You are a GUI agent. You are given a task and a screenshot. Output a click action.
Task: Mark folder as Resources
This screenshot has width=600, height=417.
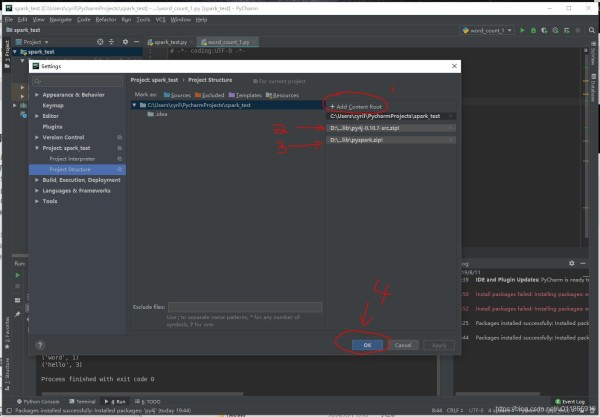tap(282, 95)
